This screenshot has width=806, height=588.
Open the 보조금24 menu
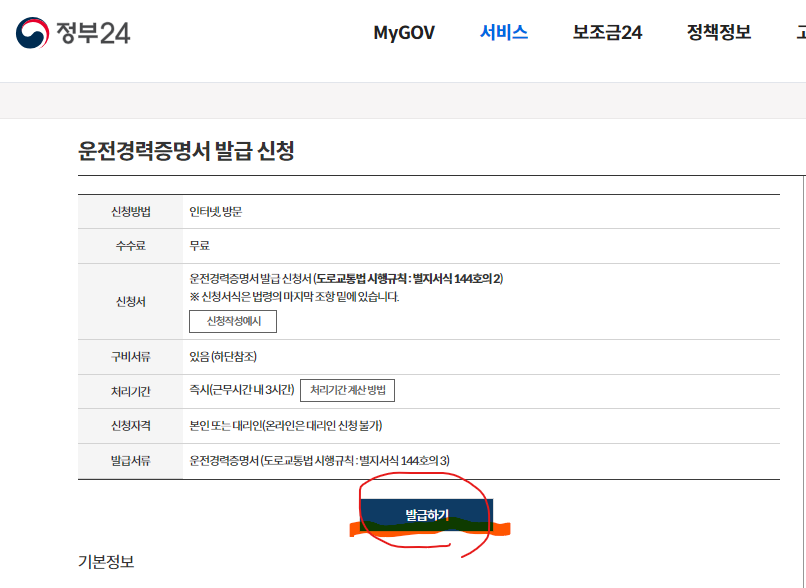coord(607,32)
